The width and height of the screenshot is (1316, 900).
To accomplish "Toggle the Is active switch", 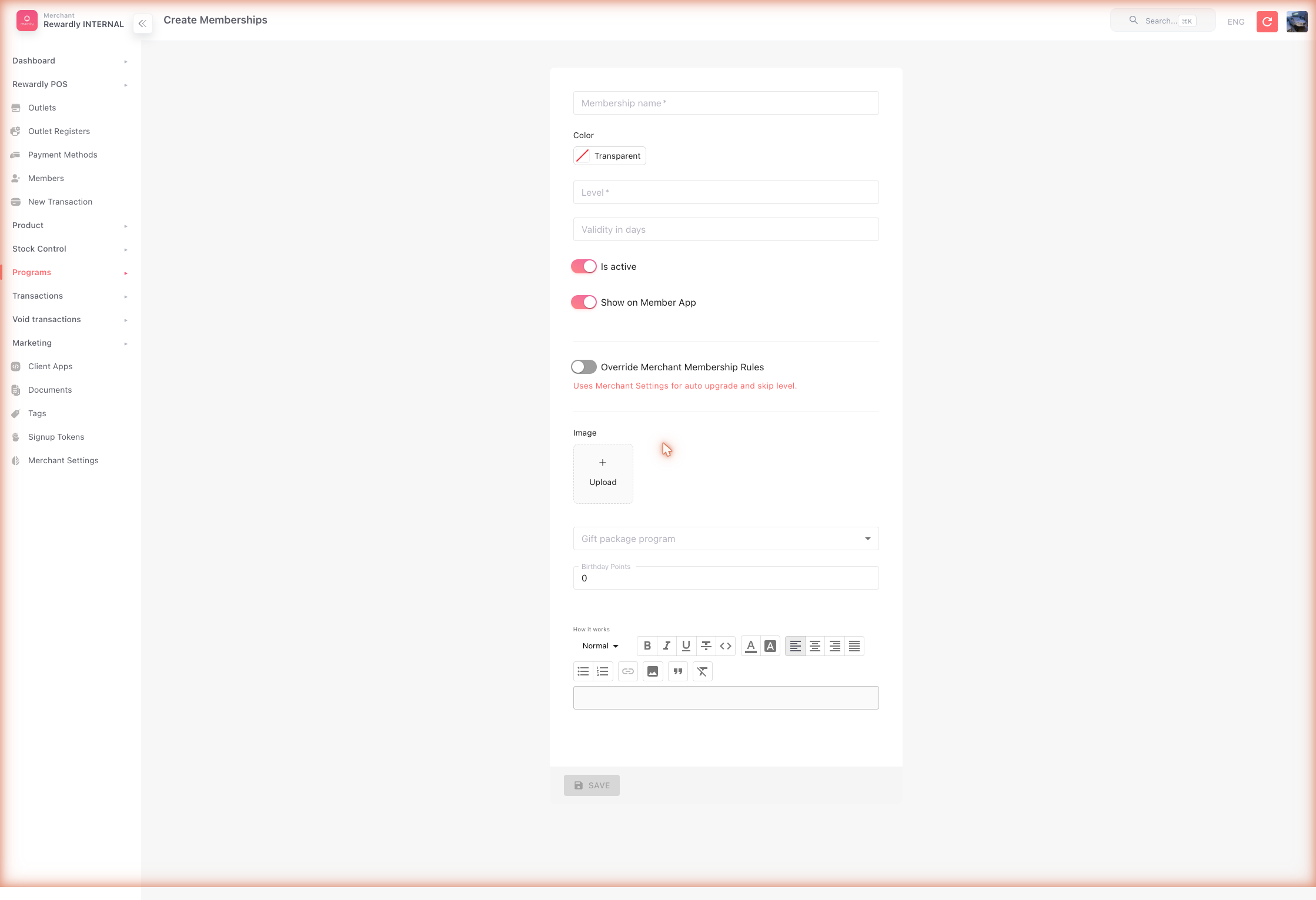I will (584, 266).
